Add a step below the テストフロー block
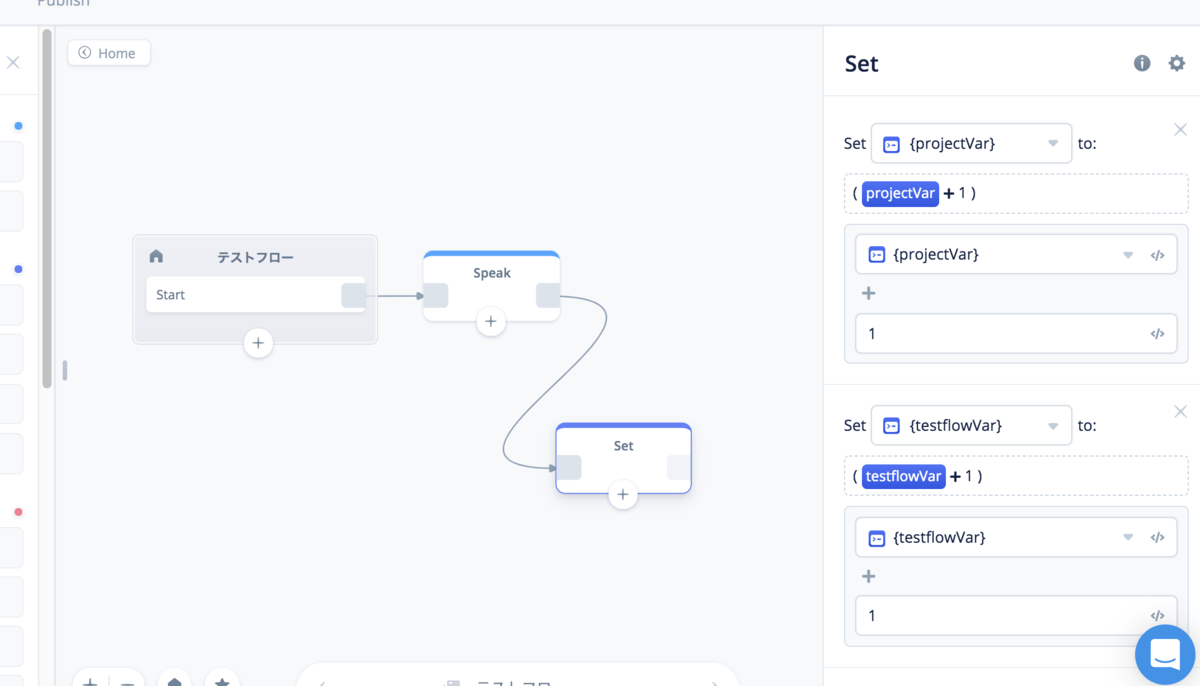Screen dimensions: 1200x686 (x=258, y=343)
